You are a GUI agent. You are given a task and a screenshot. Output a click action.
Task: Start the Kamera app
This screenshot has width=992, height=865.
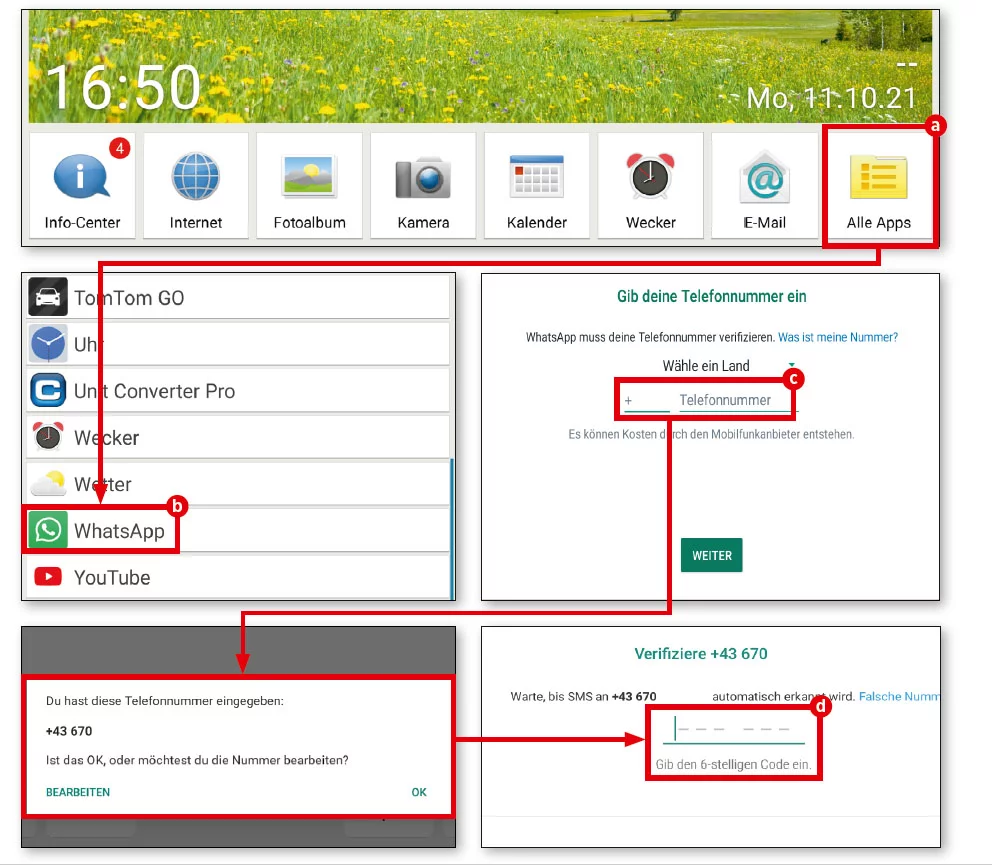point(423,186)
